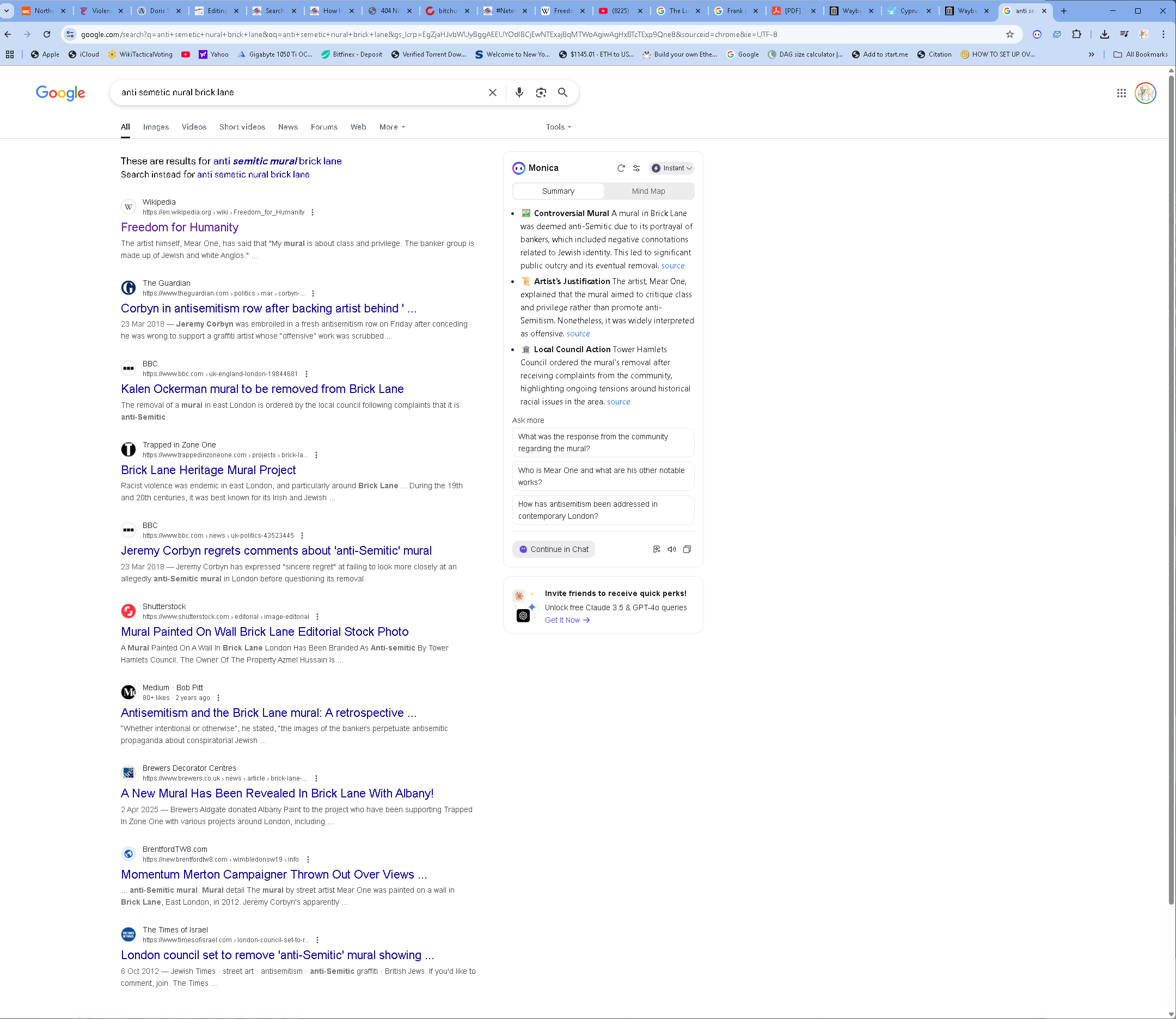Switch to the Videos results tab
Screen dimensions: 1176x1019
pos(194,127)
